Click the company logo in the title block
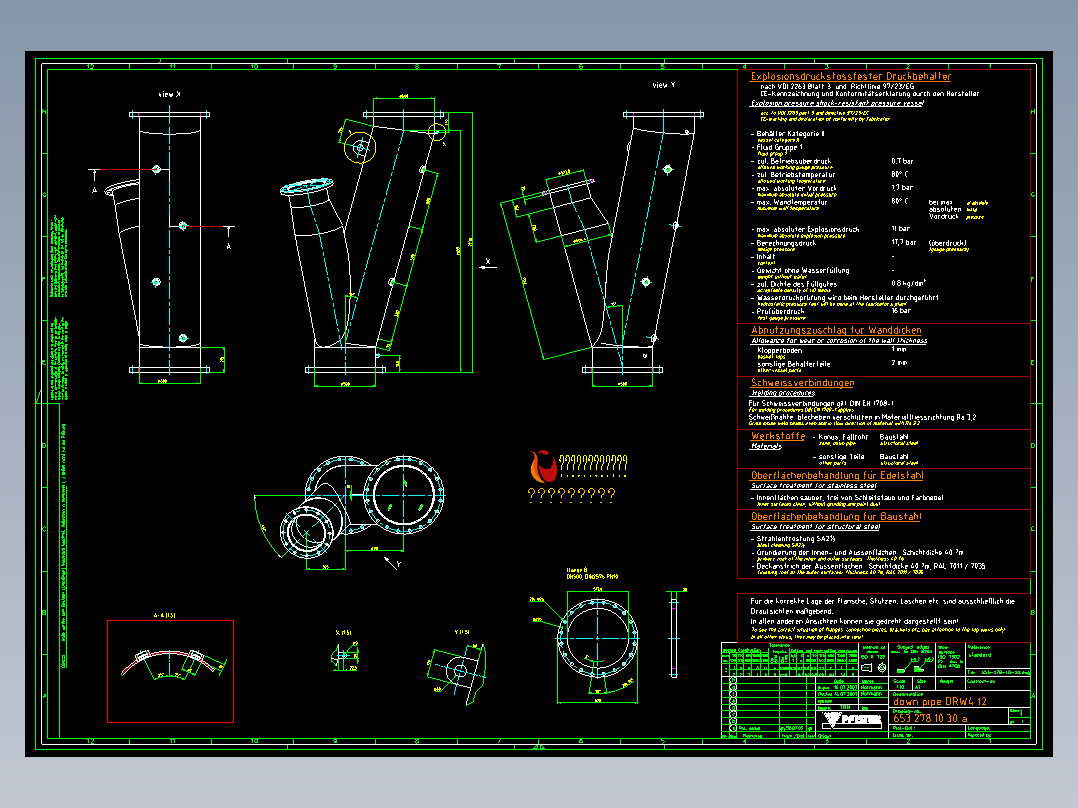This screenshot has height=808, width=1078. [852, 720]
